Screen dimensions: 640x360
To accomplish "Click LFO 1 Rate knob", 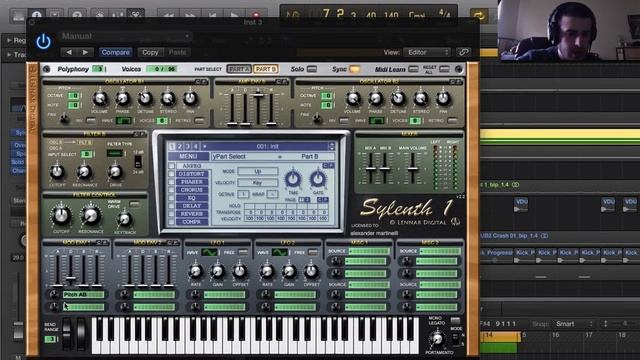I will [196, 271].
